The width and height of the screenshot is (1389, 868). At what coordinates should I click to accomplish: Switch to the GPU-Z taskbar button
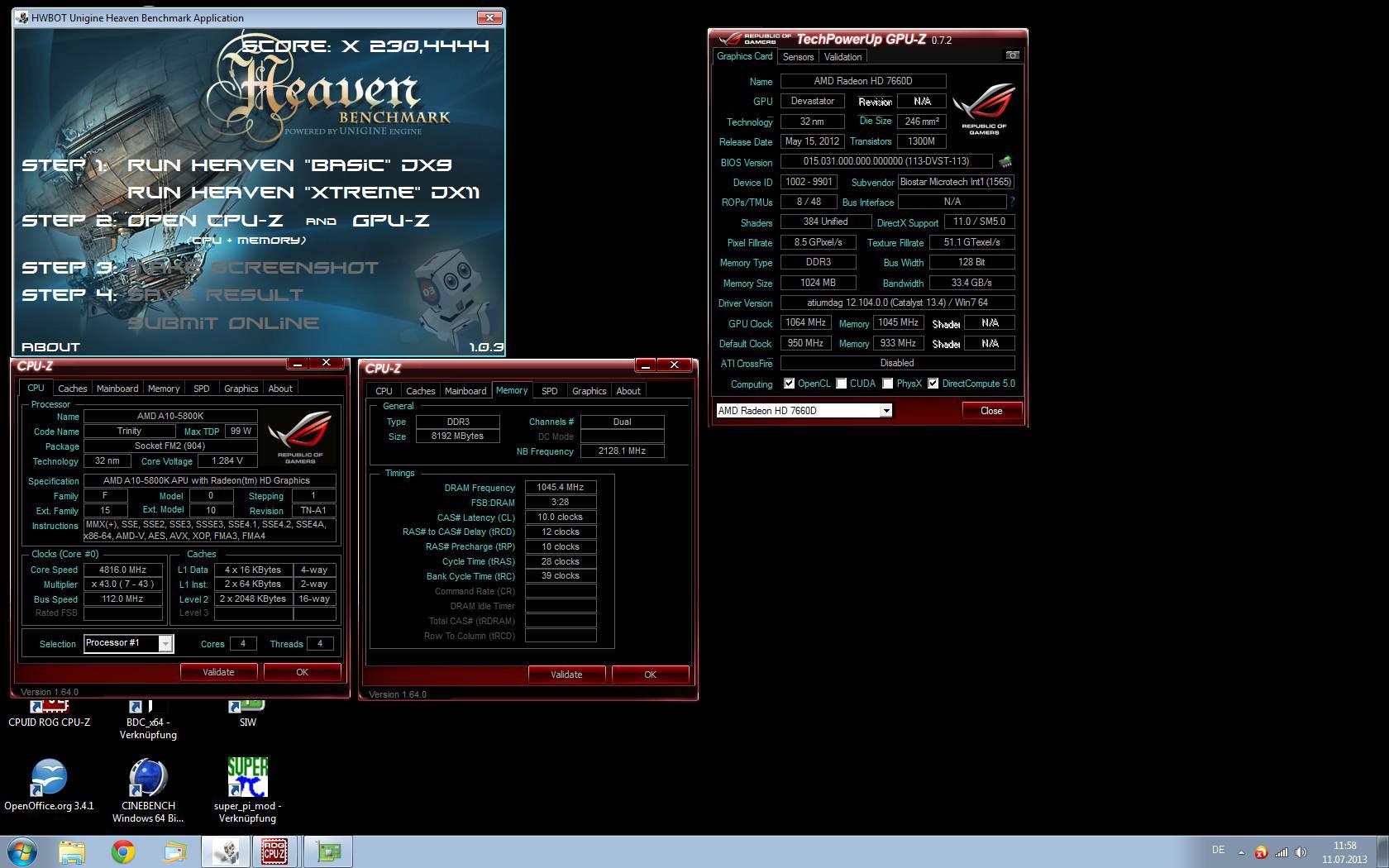pyautogui.click(x=328, y=851)
